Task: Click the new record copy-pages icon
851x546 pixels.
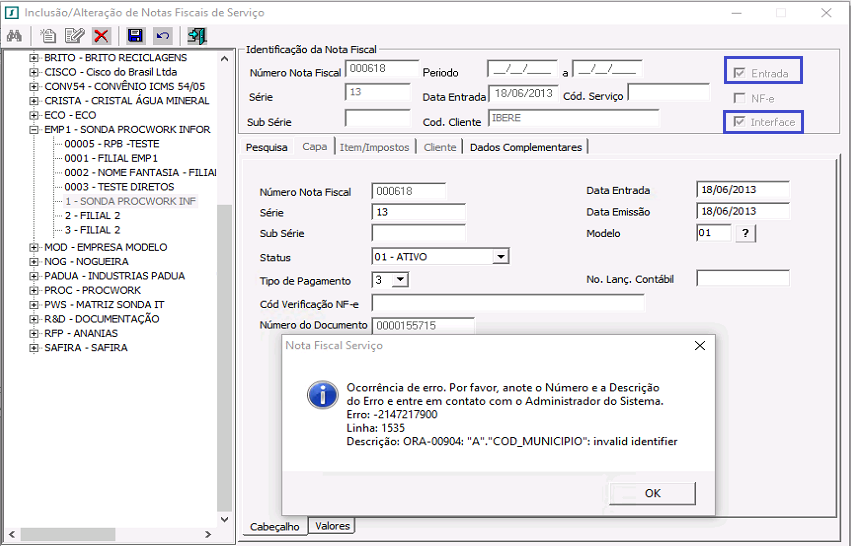Action: [48, 36]
